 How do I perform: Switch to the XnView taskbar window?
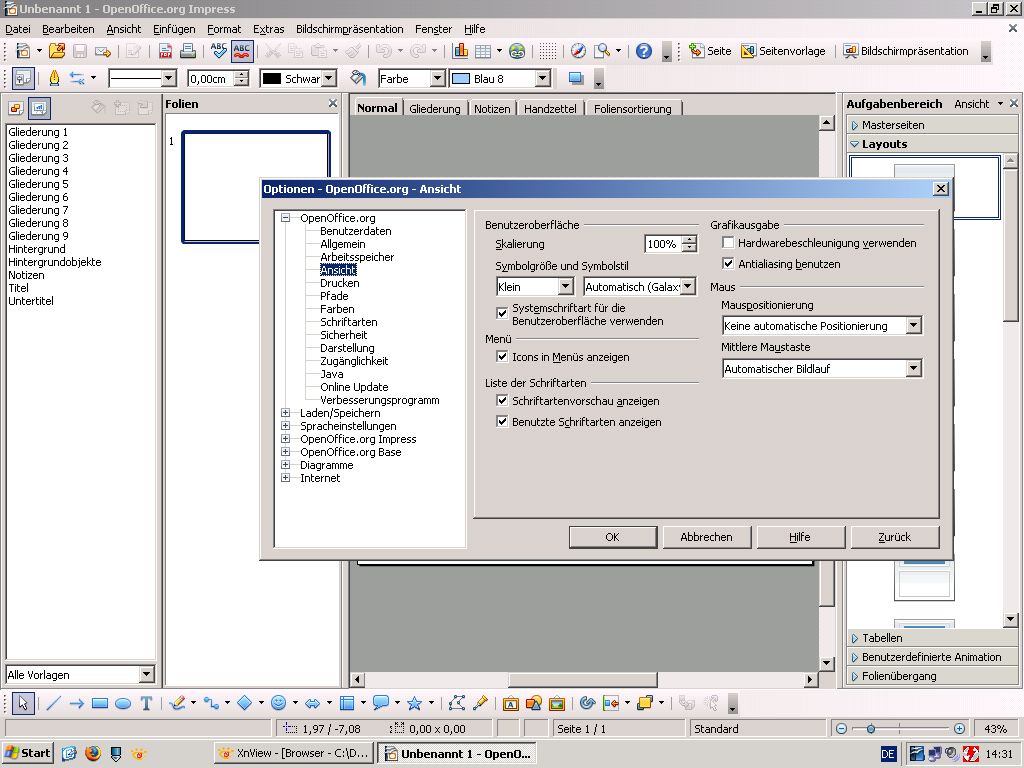tap(295, 753)
